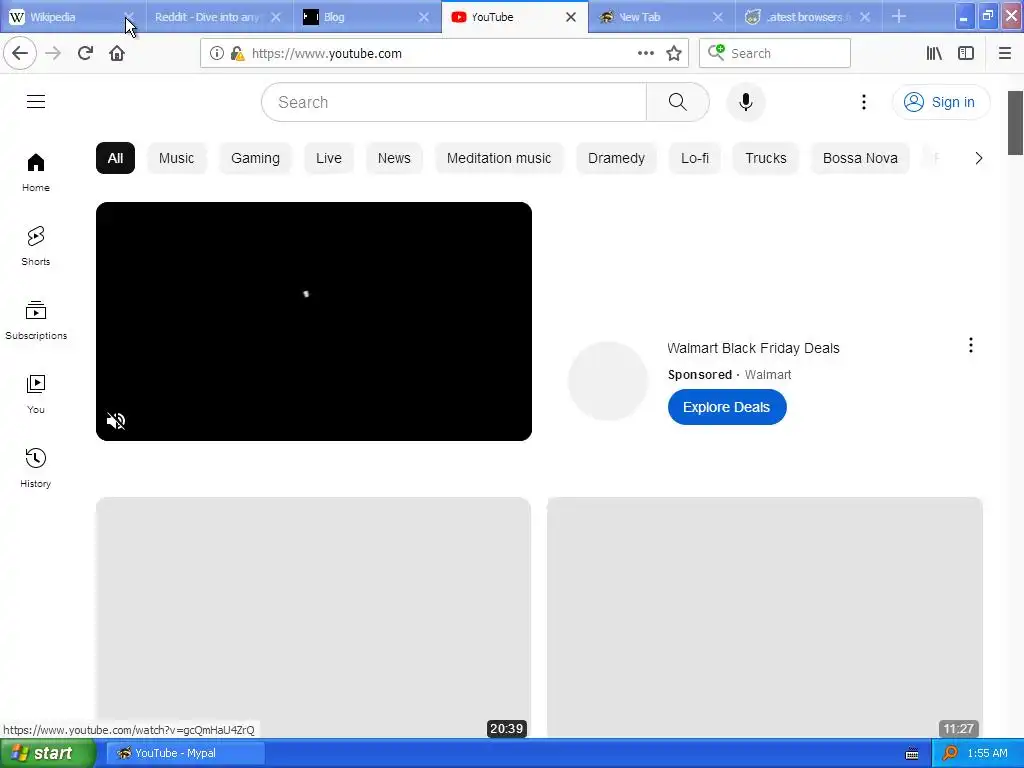The width and height of the screenshot is (1024, 768).
Task: Close the Blog tab
Action: coord(424,17)
